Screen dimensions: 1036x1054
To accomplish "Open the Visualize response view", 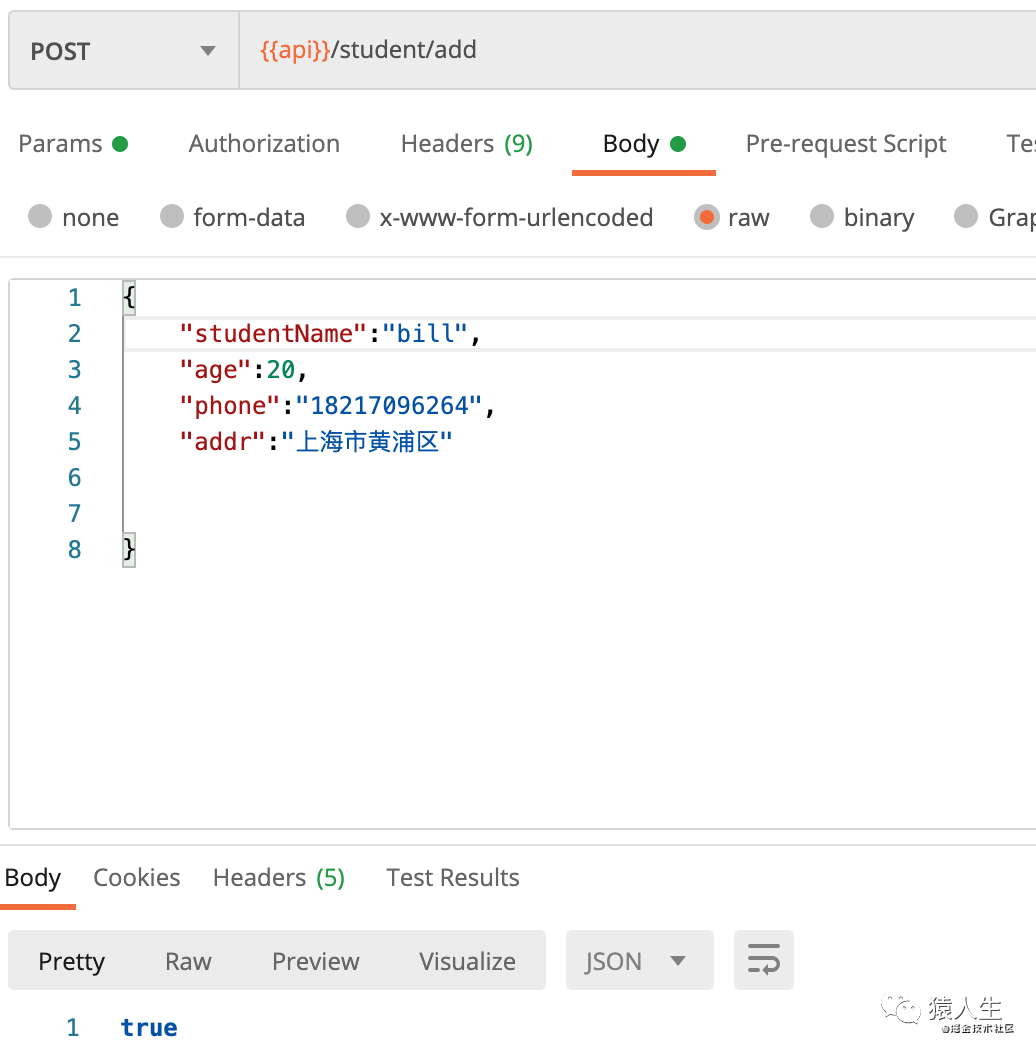I will click(x=467, y=961).
